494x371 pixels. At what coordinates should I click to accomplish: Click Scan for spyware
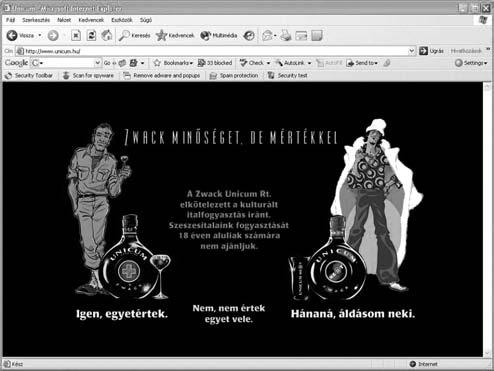[89, 76]
